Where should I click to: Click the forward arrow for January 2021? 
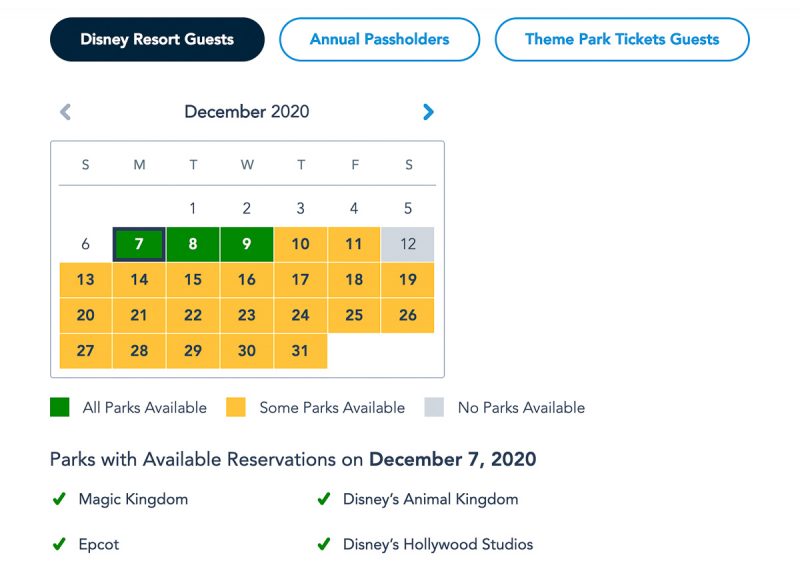pos(428,112)
